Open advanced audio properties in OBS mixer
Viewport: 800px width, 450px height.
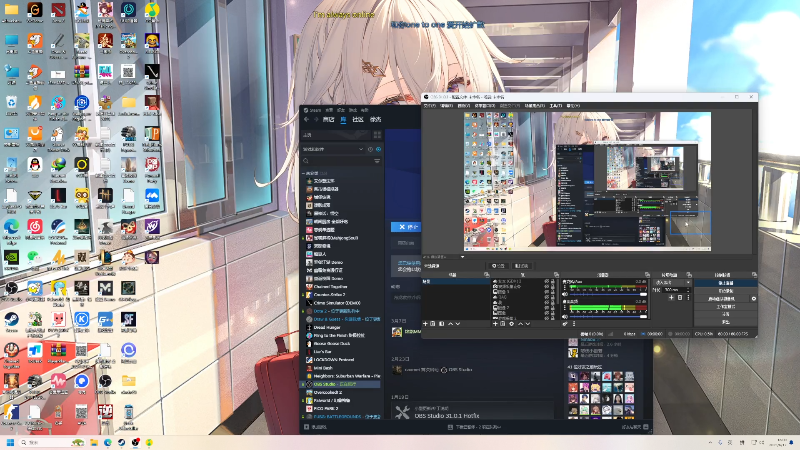pyautogui.click(x=565, y=323)
